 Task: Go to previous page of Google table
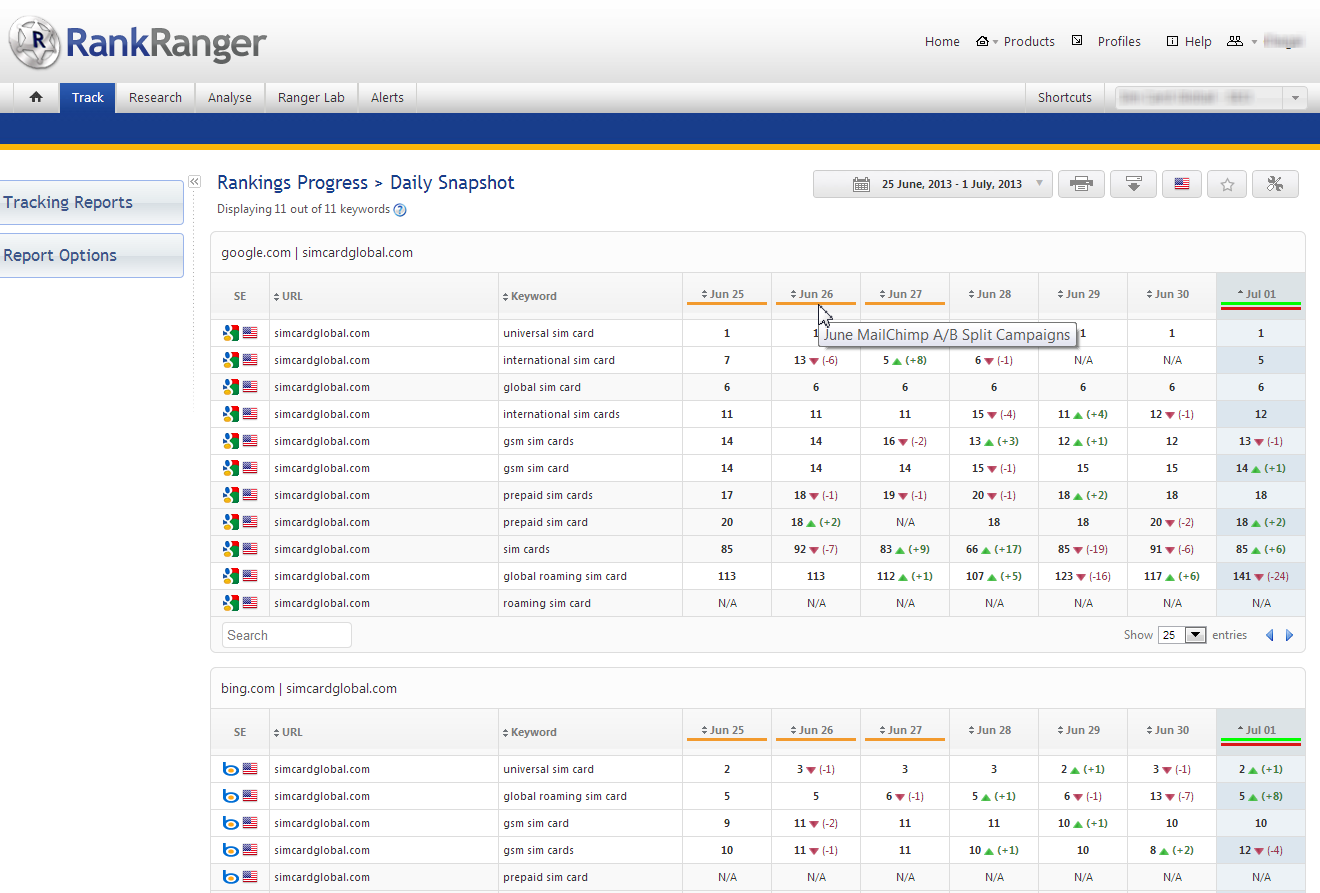click(1270, 635)
